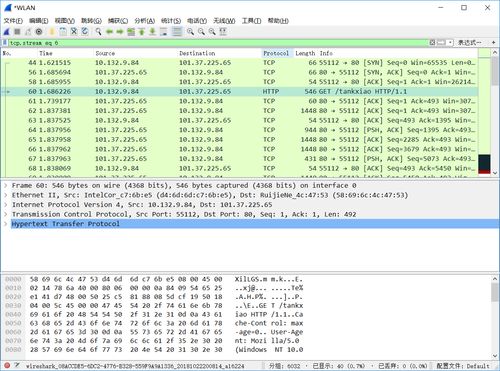The image size is (500, 371).
Task: Sort by the Protocol column header
Action: tap(277, 53)
